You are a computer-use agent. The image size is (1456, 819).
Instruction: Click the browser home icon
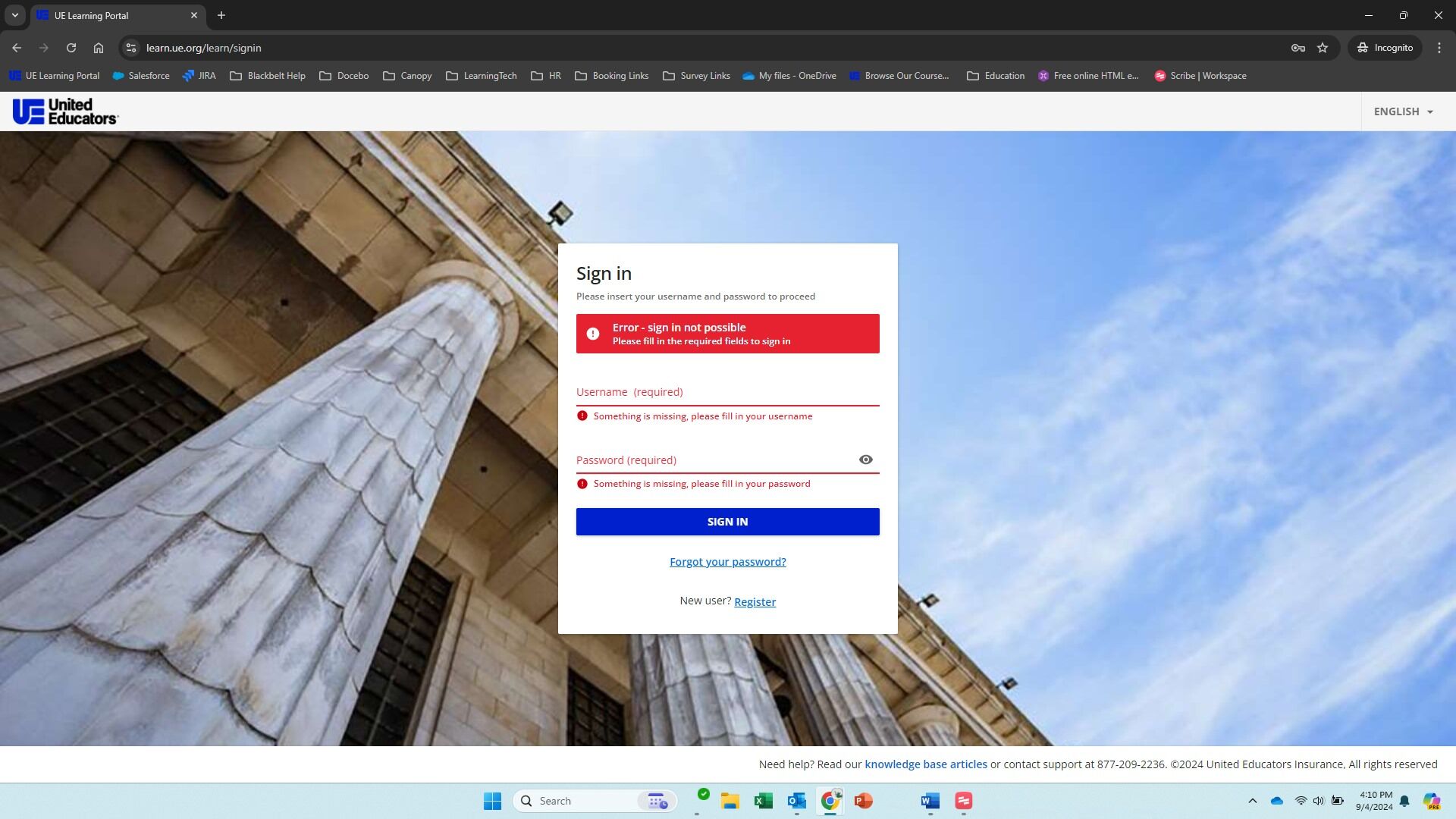pyautogui.click(x=99, y=48)
